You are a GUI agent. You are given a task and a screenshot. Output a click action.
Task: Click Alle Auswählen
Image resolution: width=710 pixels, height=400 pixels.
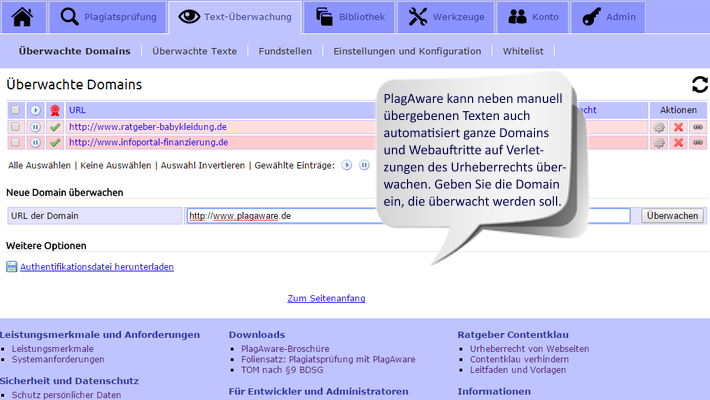pyautogui.click(x=39, y=165)
